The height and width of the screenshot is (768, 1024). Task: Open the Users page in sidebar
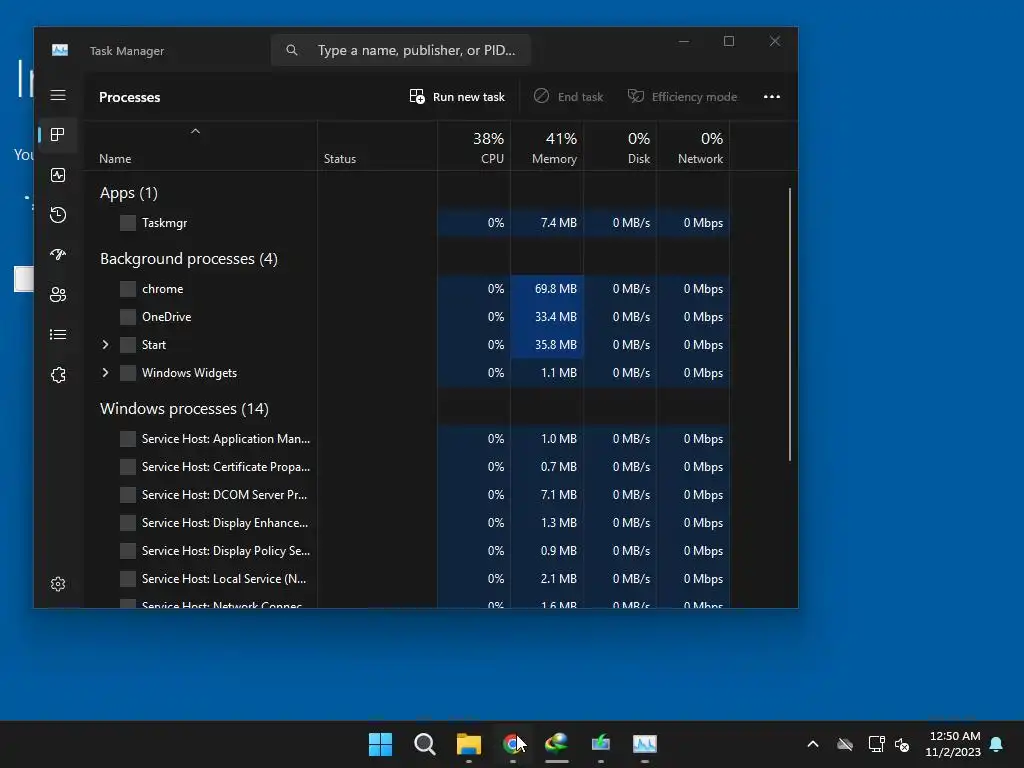click(58, 295)
